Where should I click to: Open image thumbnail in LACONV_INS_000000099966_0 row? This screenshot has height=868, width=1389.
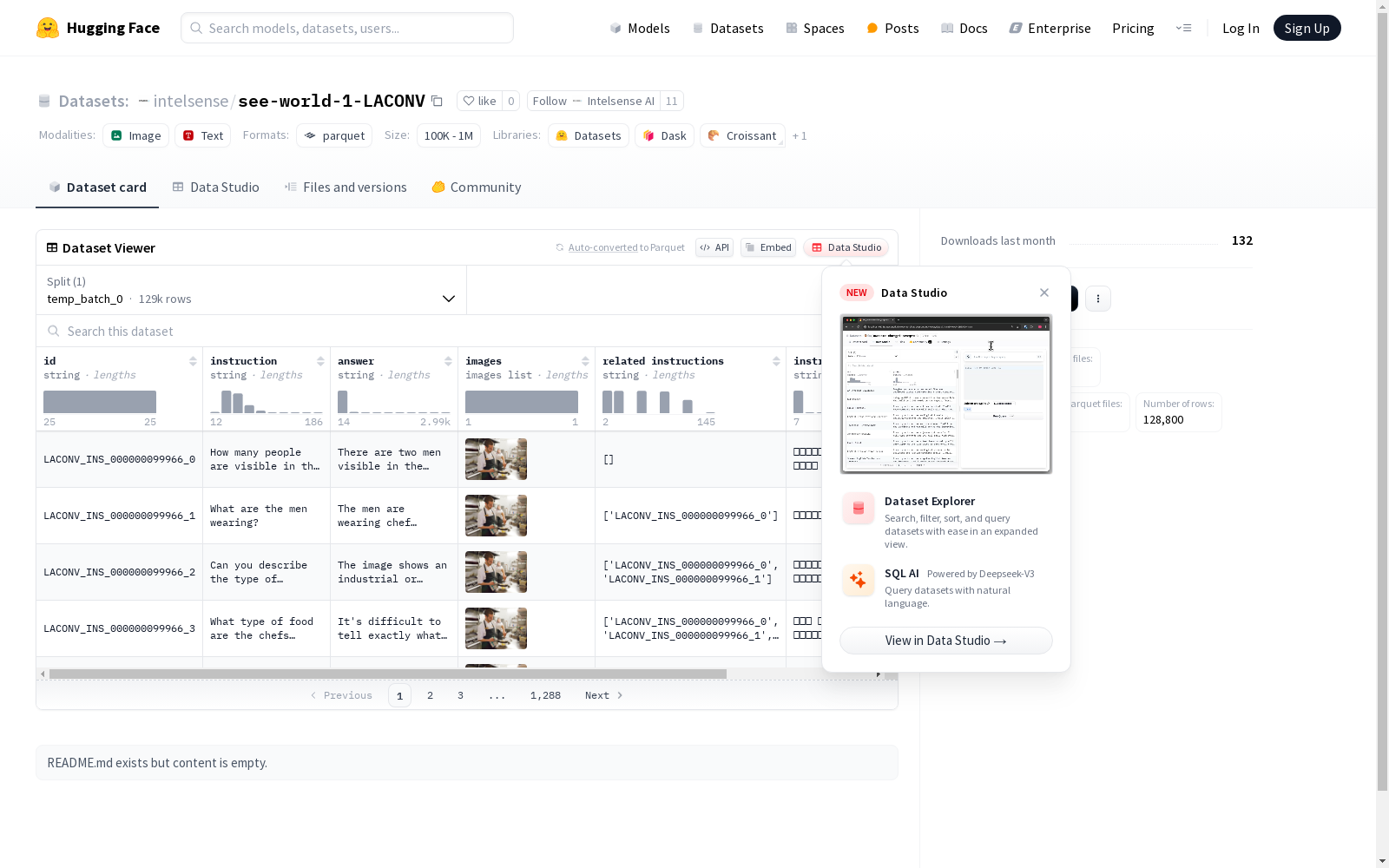(496, 459)
